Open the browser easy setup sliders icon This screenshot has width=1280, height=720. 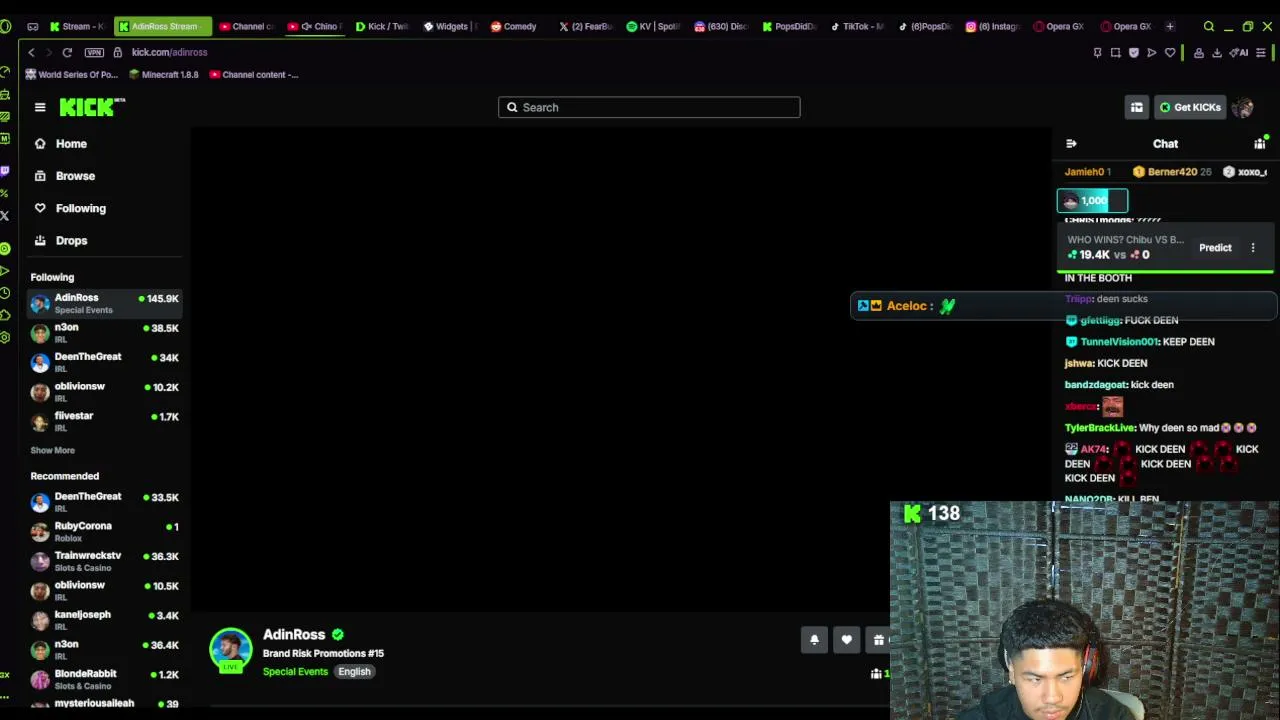coord(1262,52)
